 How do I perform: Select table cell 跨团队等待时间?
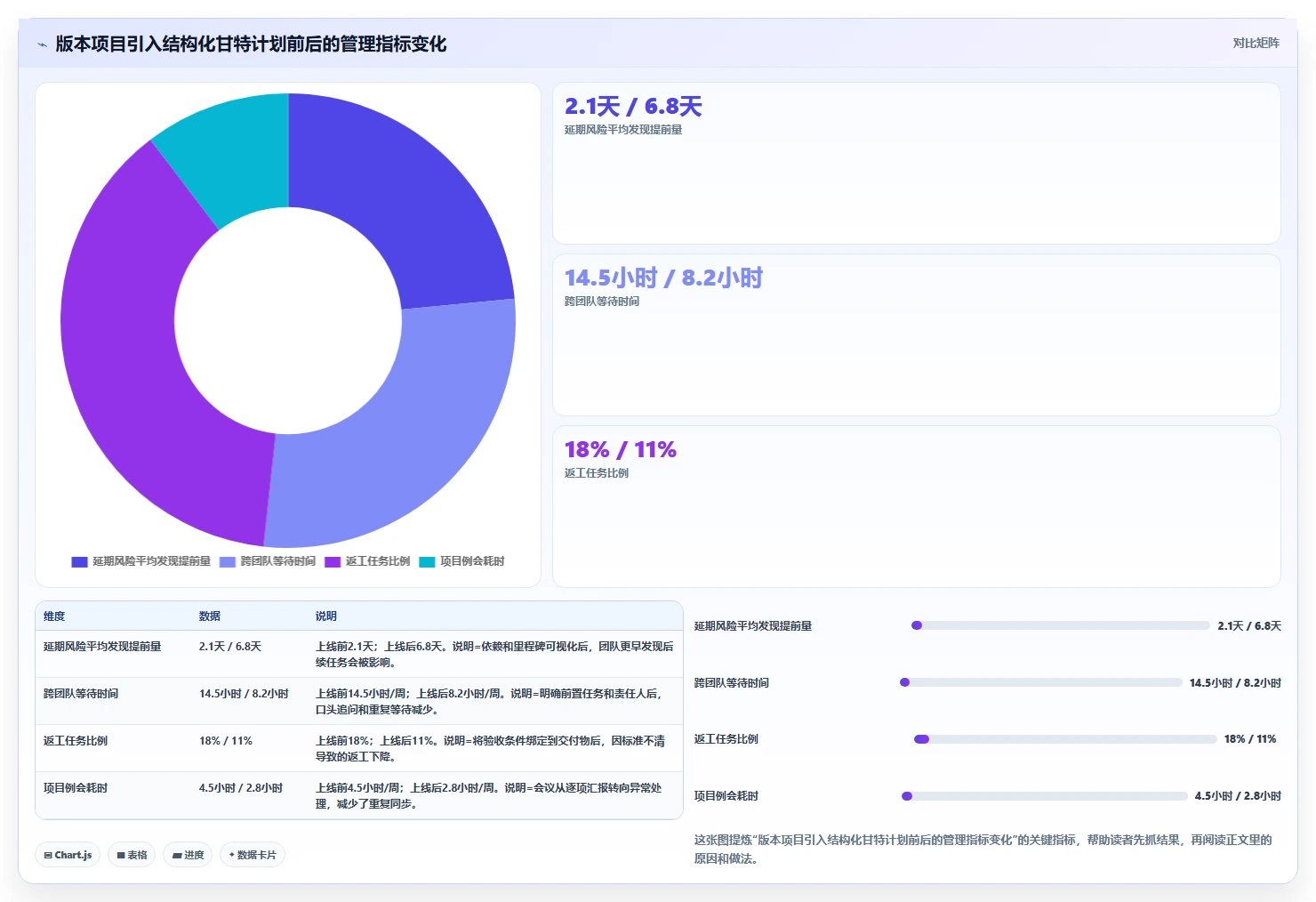point(81,694)
